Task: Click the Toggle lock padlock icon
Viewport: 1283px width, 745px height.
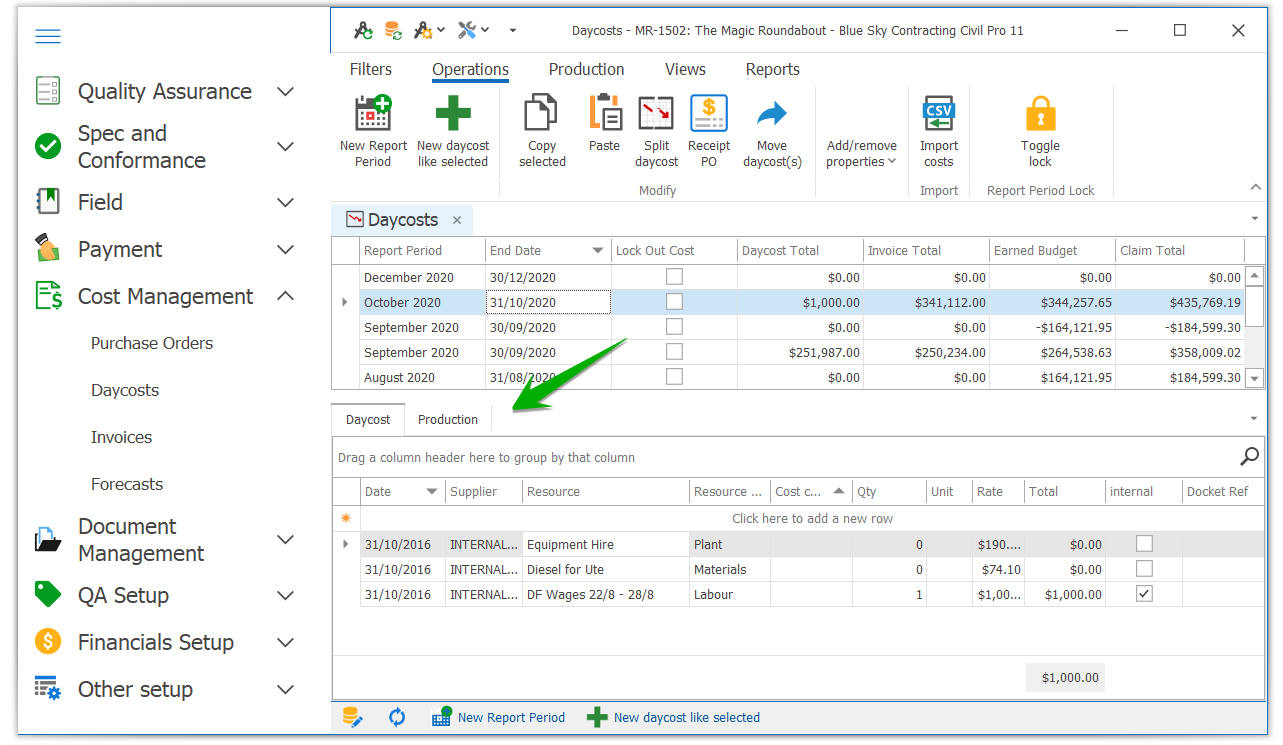Action: coord(1041,113)
